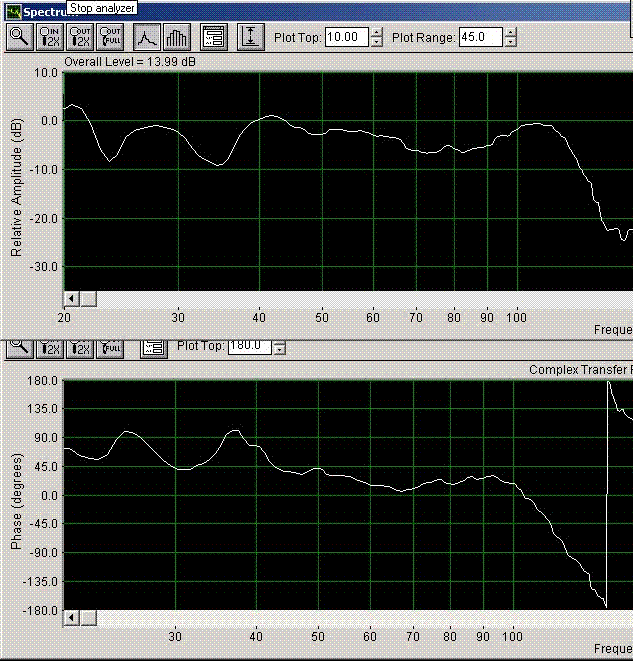Viewport: 633px width, 661px height.
Task: Click the 50 frequency tick under phase plot
Action: 318,636
